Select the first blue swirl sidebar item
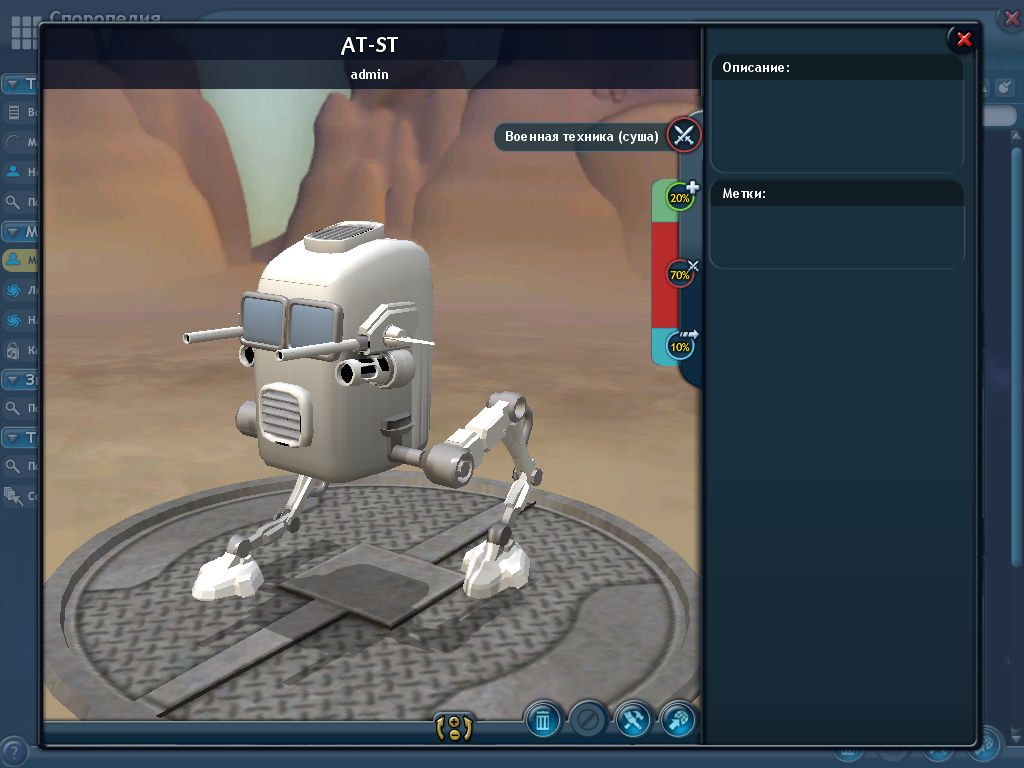The image size is (1024, 768). coord(13,290)
